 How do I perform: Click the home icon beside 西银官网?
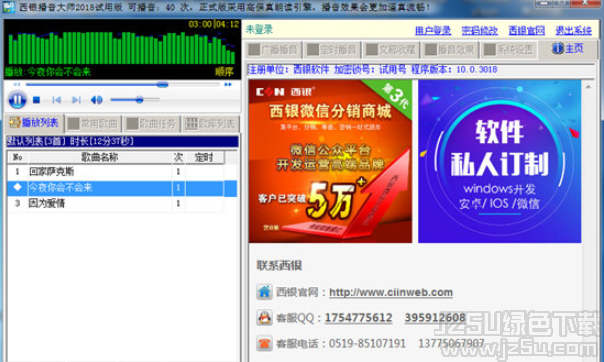[265, 292]
